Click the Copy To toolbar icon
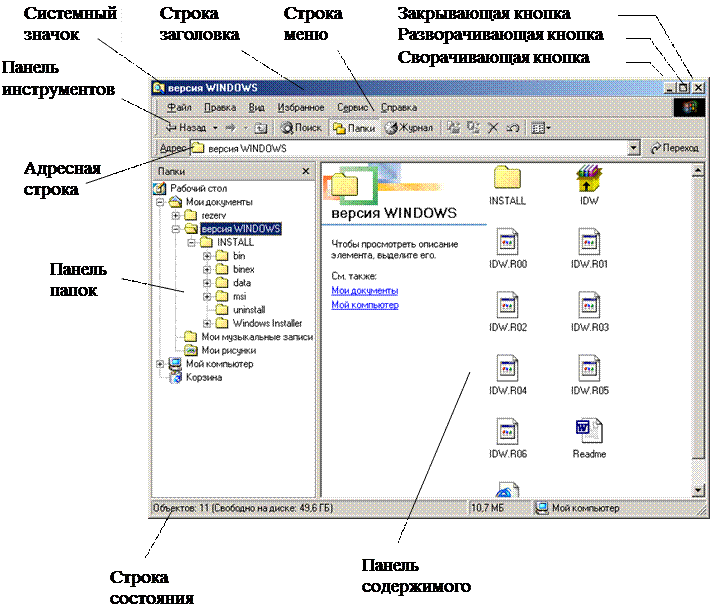The width and height of the screenshot is (710, 616). [x=474, y=128]
